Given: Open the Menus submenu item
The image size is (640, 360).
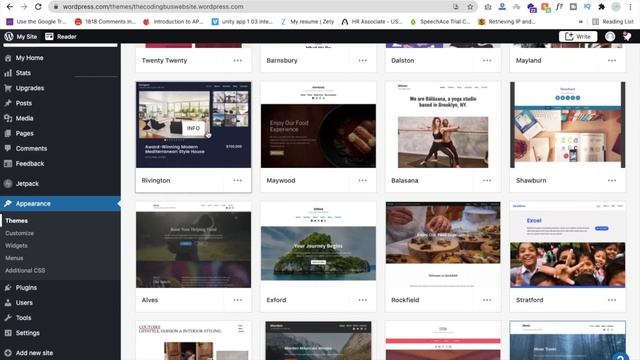Looking at the screenshot, I should pyautogui.click(x=14, y=258).
